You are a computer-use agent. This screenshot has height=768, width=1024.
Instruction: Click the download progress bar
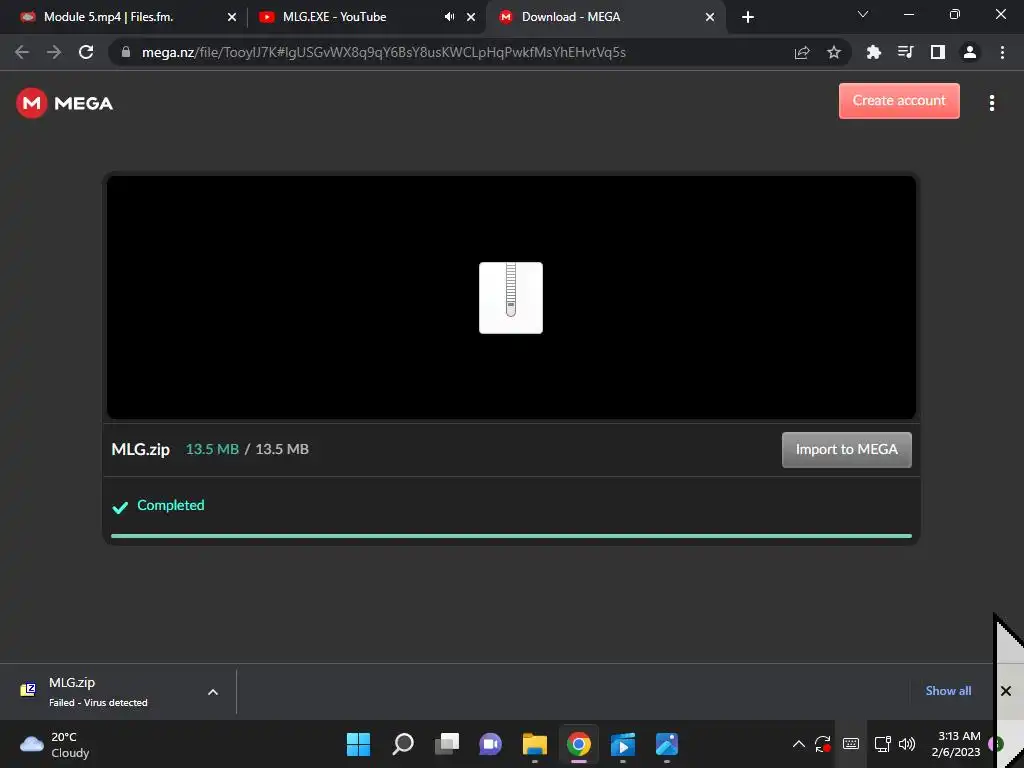(511, 536)
